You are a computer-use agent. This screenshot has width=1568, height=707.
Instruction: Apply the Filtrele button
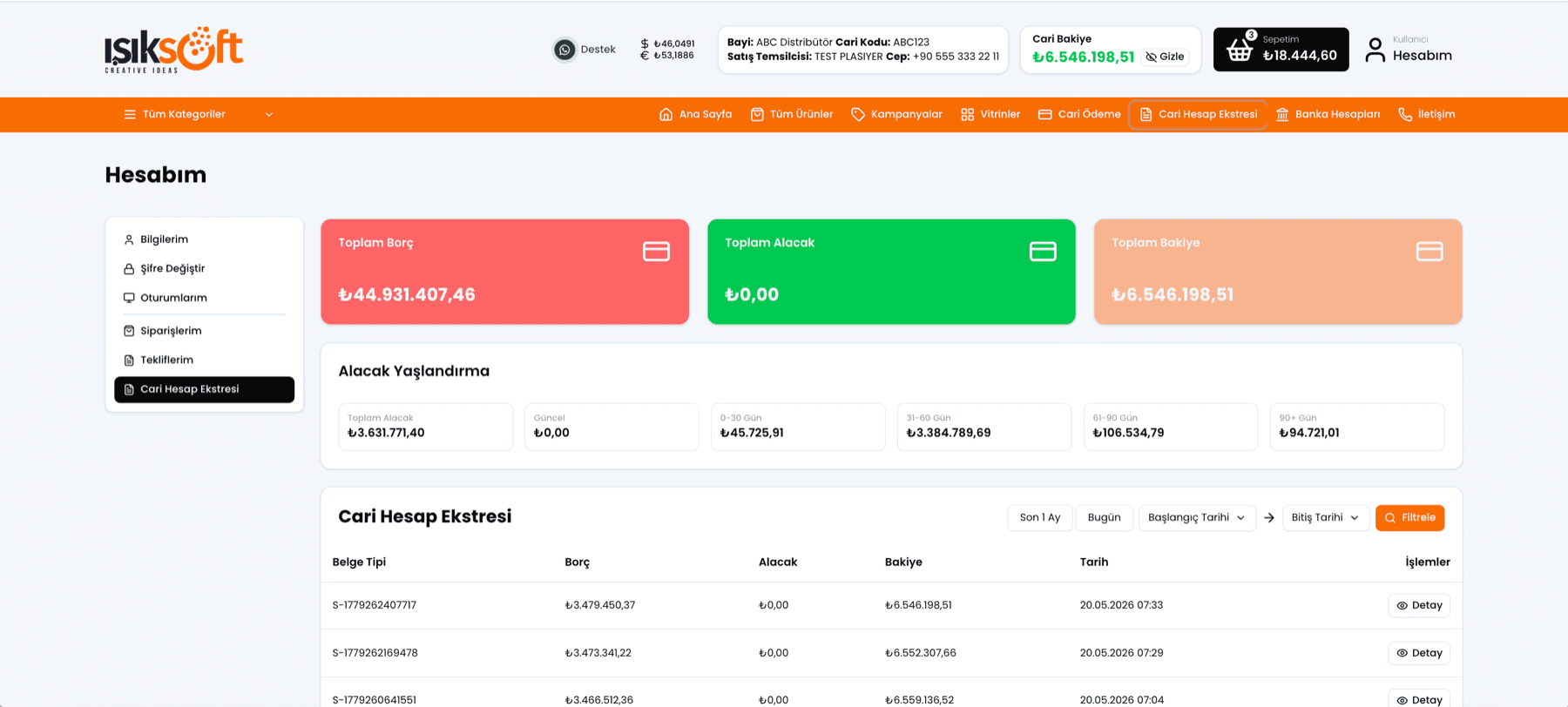(1409, 517)
